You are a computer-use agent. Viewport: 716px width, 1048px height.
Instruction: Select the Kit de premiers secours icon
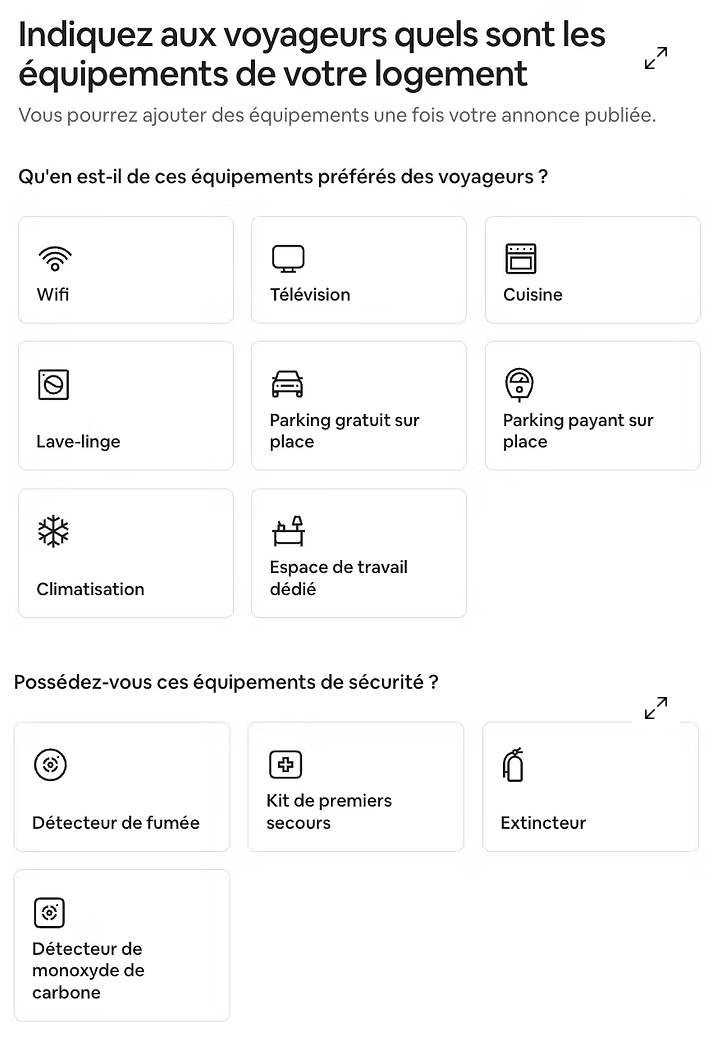point(287,765)
